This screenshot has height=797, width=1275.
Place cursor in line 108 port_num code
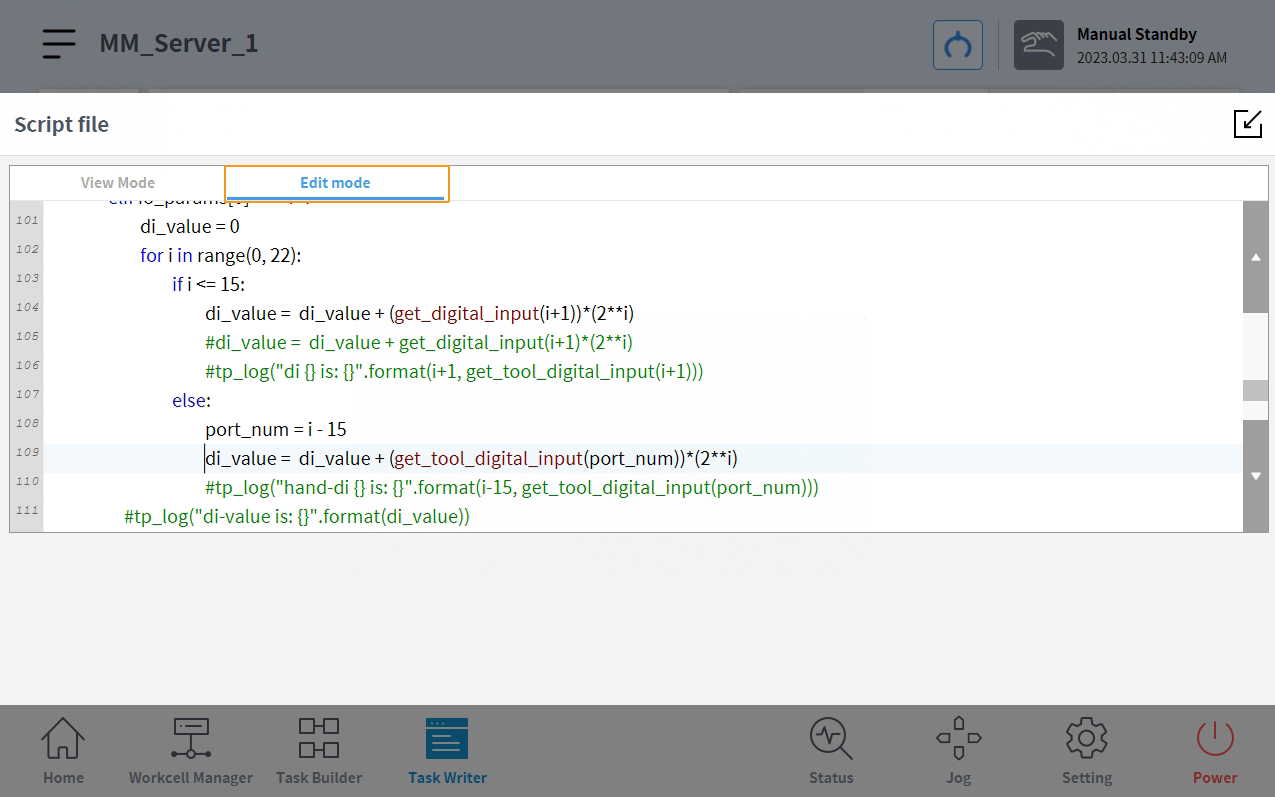point(276,429)
